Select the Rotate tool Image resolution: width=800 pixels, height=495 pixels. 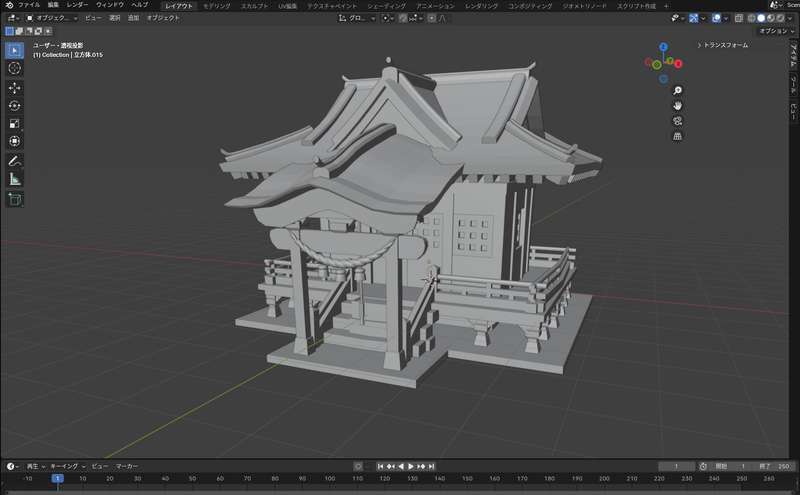(14, 106)
